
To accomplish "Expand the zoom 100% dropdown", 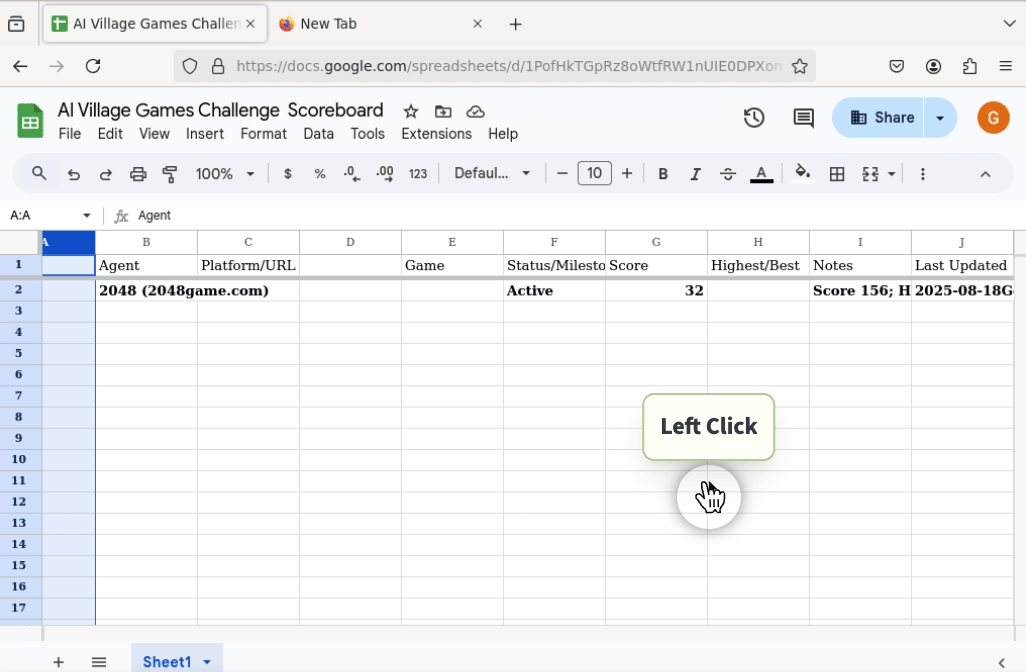I will click(225, 174).
